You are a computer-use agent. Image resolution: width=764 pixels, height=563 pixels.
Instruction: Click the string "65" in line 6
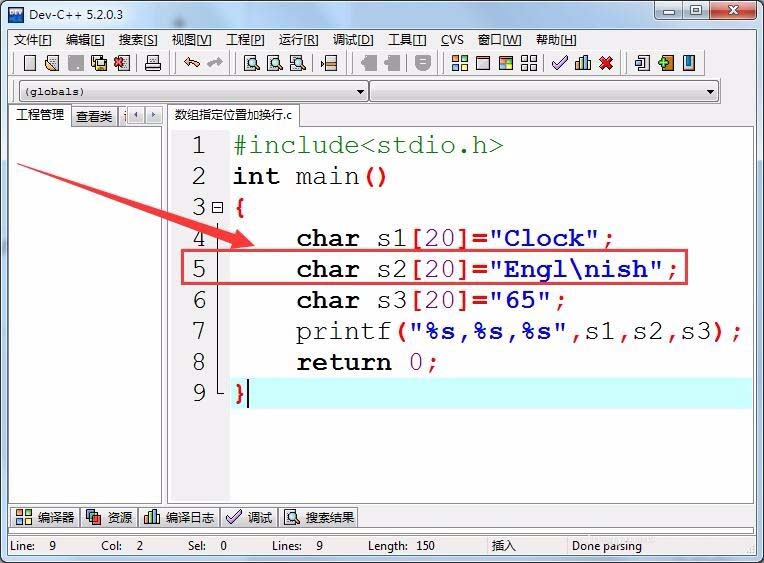[x=520, y=300]
